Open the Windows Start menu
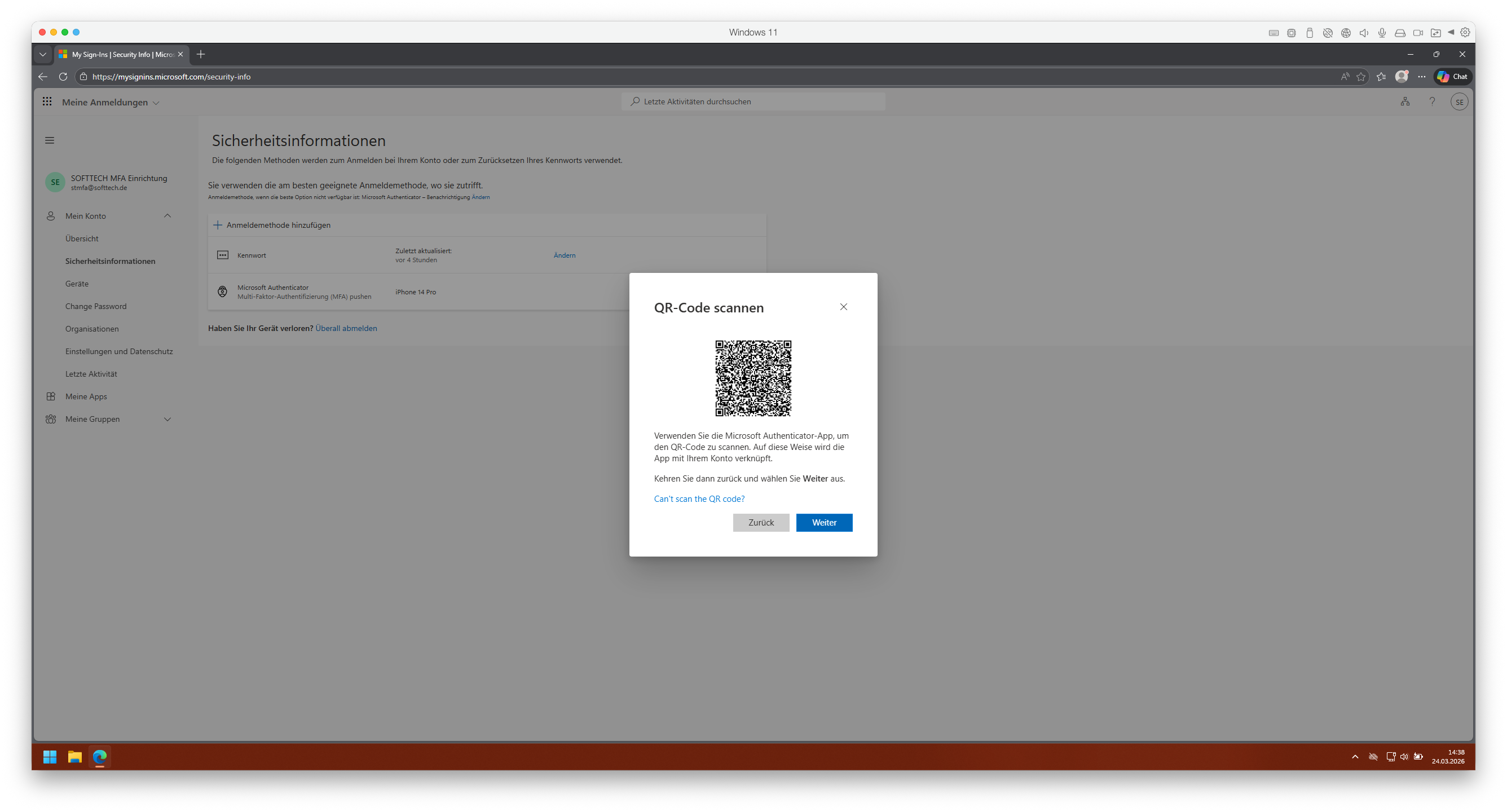The height and width of the screenshot is (812, 1507). tap(50, 756)
